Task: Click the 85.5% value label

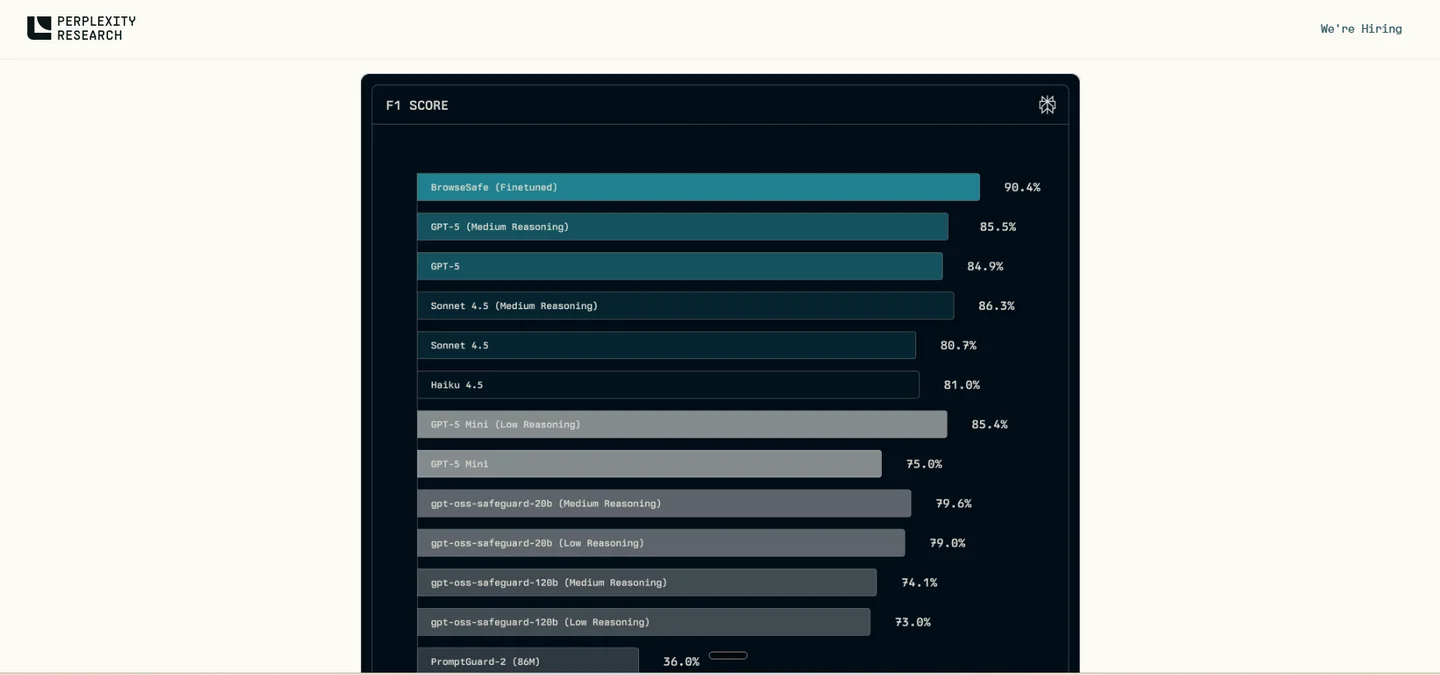Action: tap(998, 227)
